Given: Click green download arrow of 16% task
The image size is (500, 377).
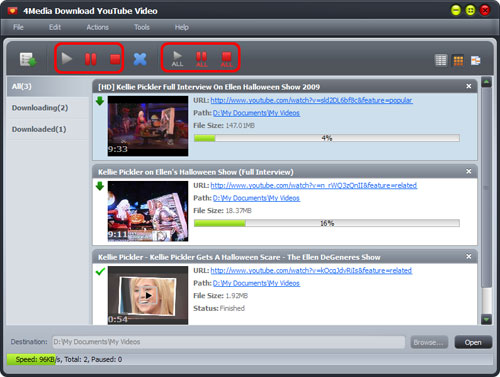Looking at the screenshot, I should (x=100, y=186).
